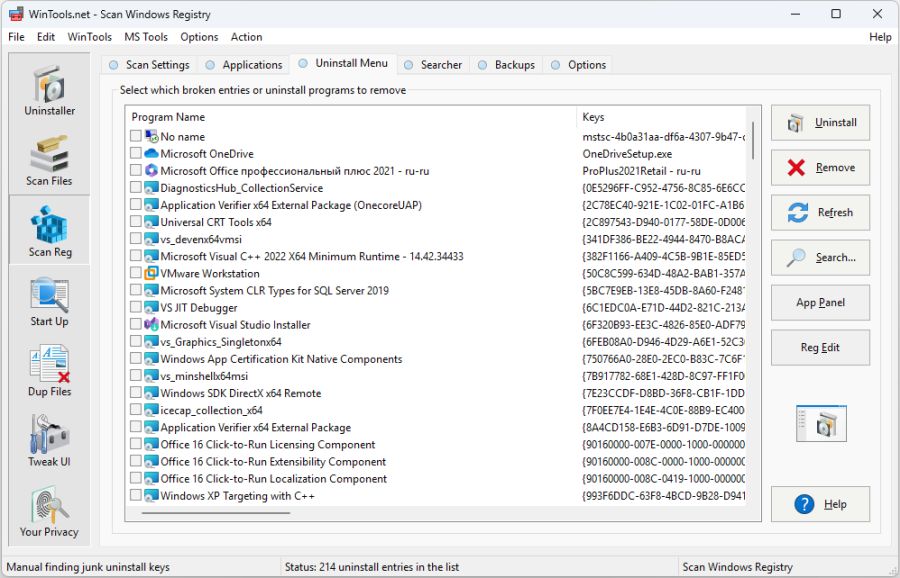Click the vs_Graphics_Singletonx64 icon
This screenshot has width=900, height=578.
click(x=151, y=342)
